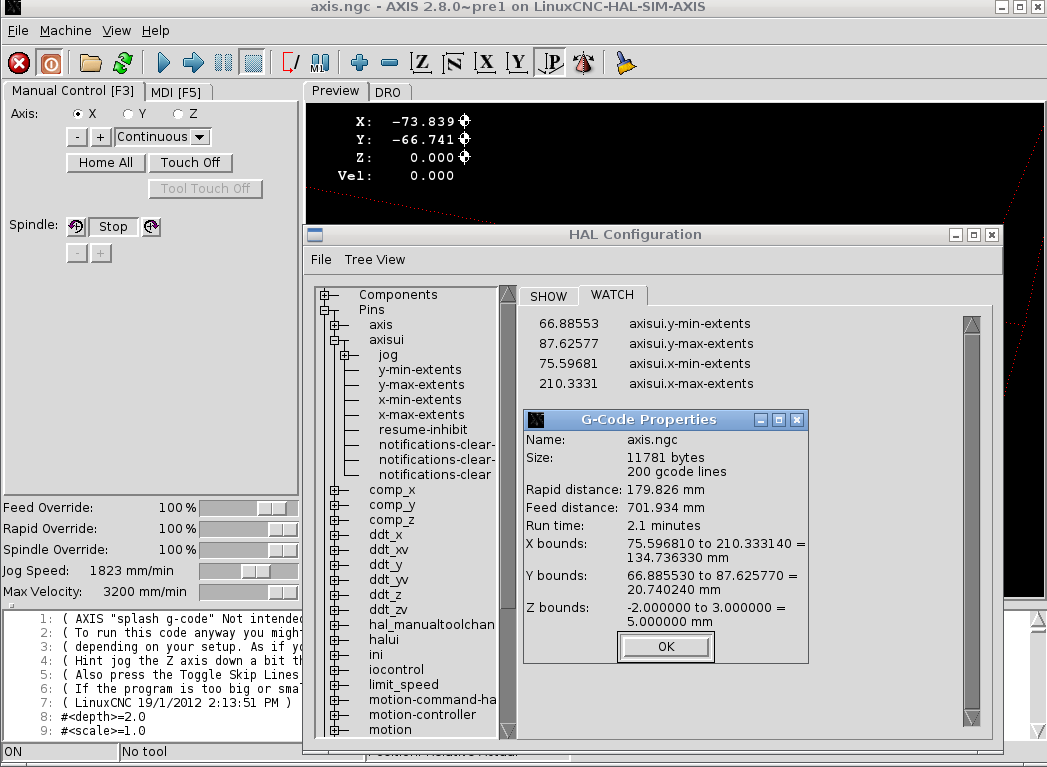Toggle optional pause M1 icon

click(320, 63)
